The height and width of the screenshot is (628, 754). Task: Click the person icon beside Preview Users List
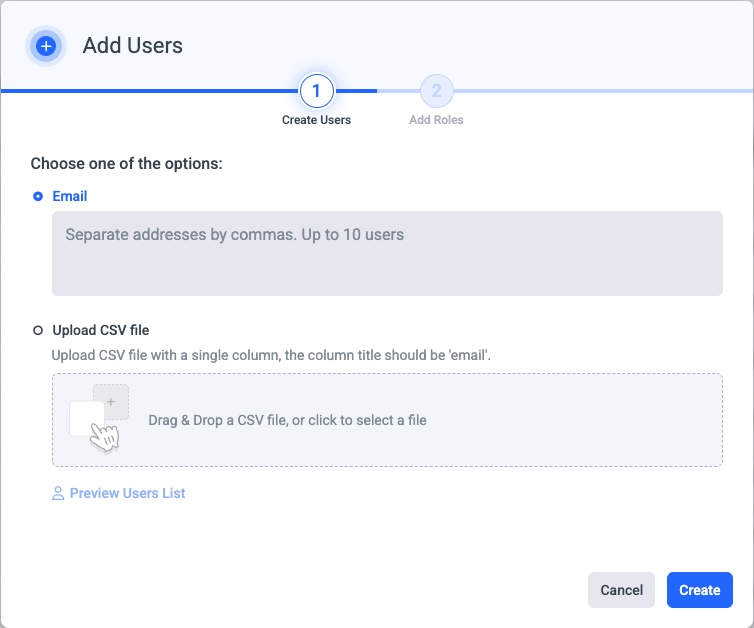pos(58,493)
